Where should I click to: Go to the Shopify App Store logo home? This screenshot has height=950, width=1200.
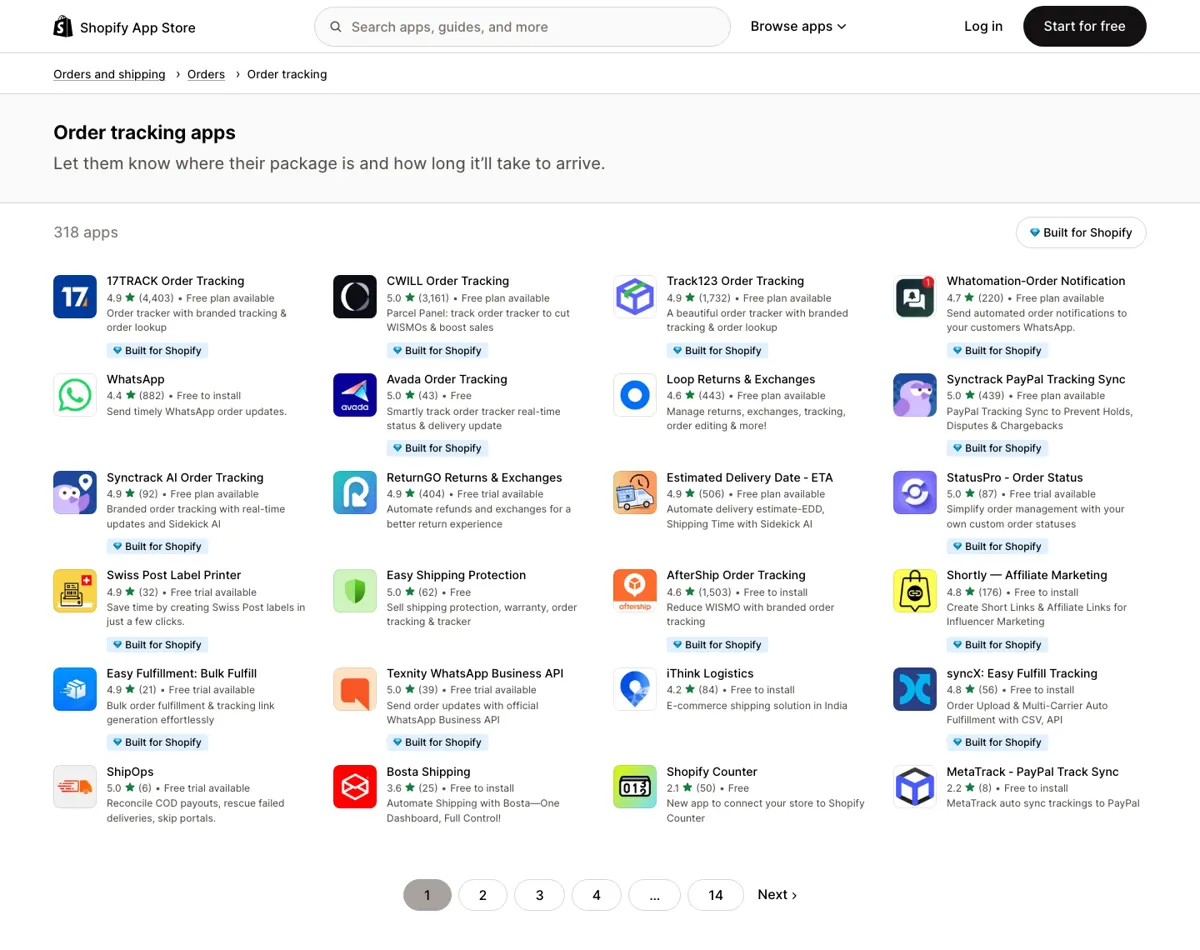pyautogui.click(x=124, y=27)
